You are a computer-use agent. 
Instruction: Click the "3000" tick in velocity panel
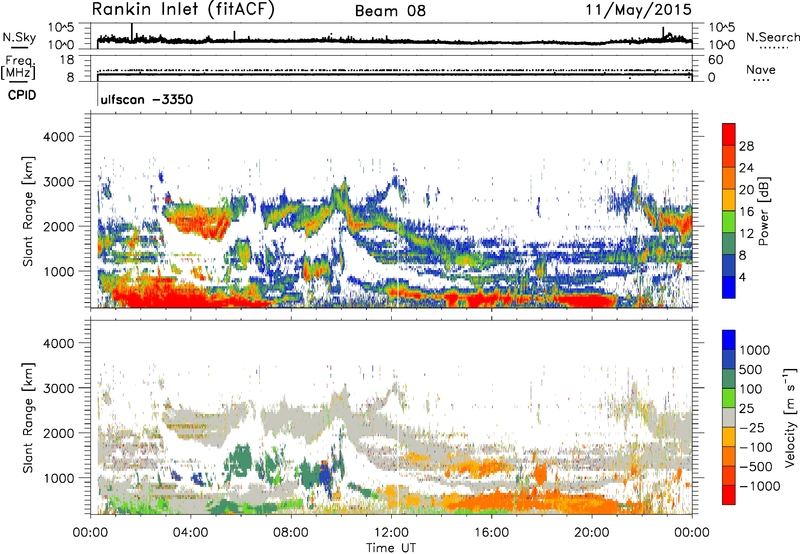(x=59, y=388)
